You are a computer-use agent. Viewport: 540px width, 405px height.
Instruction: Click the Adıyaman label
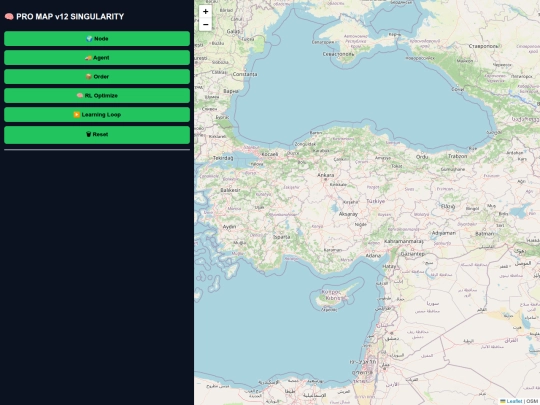click(x=444, y=233)
